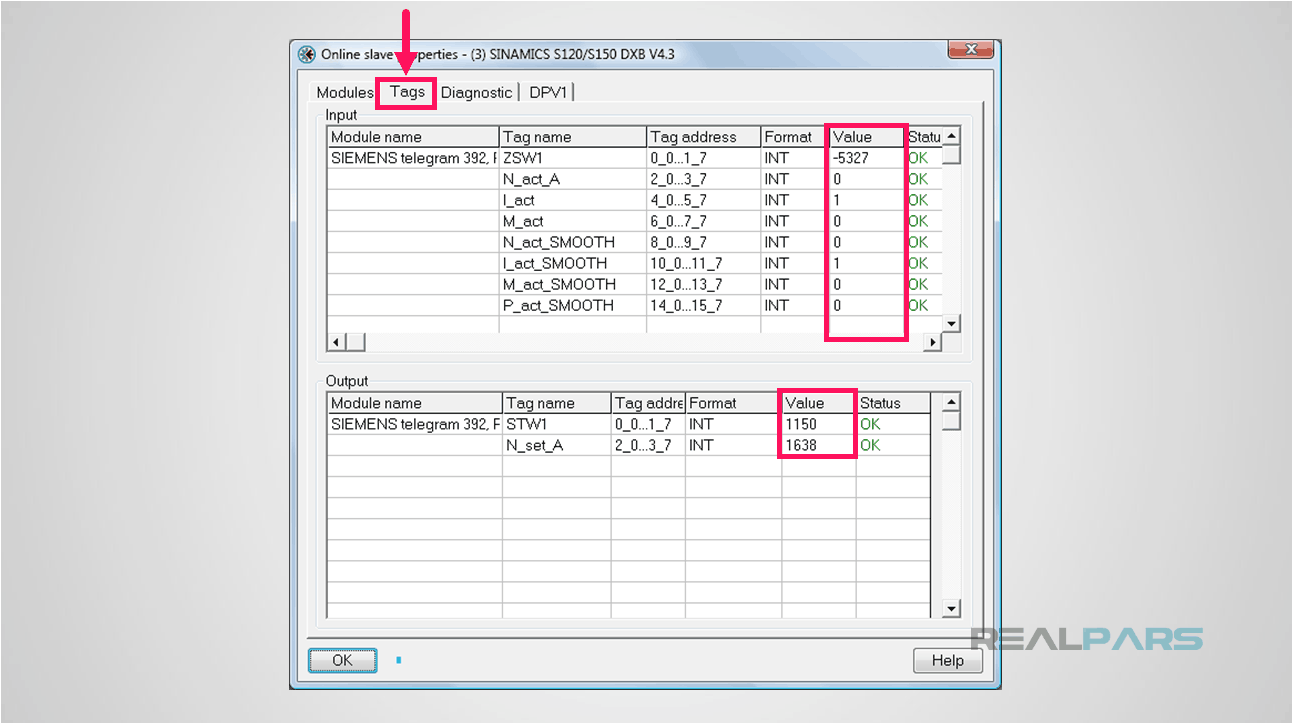
Task: Click tag address 10_0...11_7
Action: [686, 263]
